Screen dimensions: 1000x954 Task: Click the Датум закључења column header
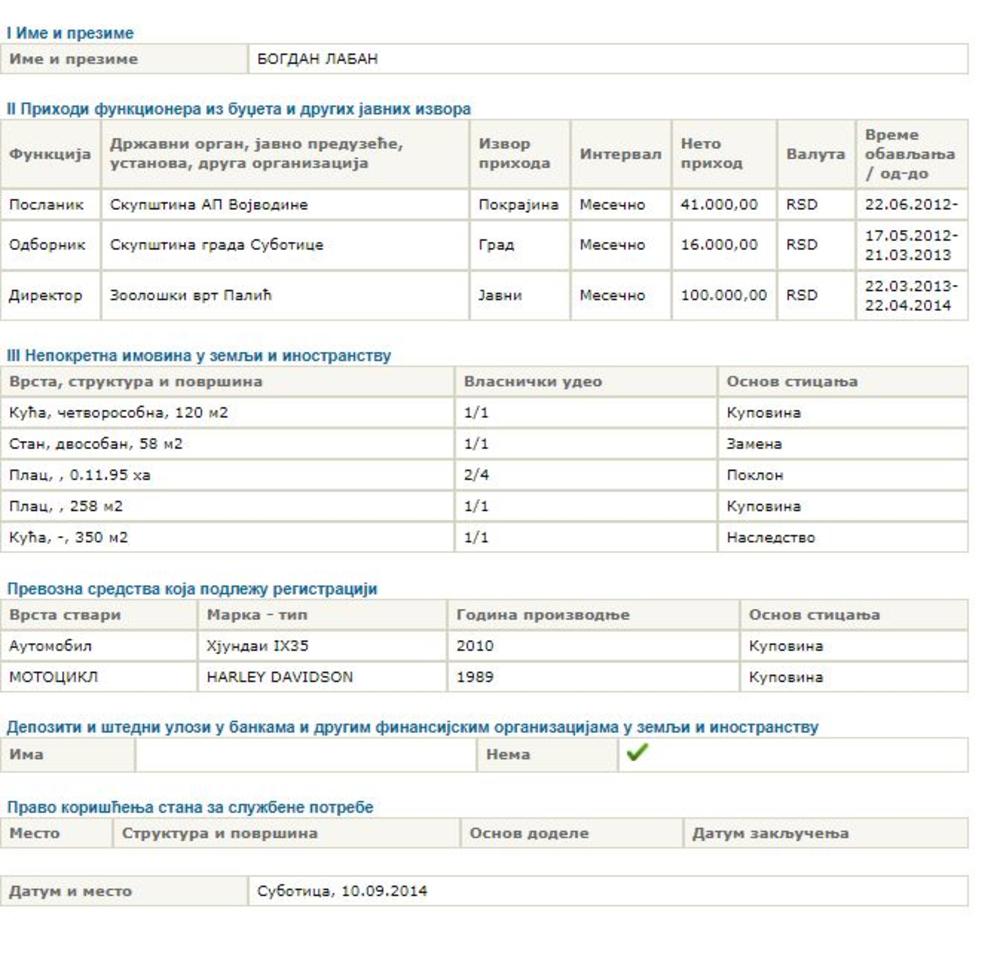(x=770, y=833)
